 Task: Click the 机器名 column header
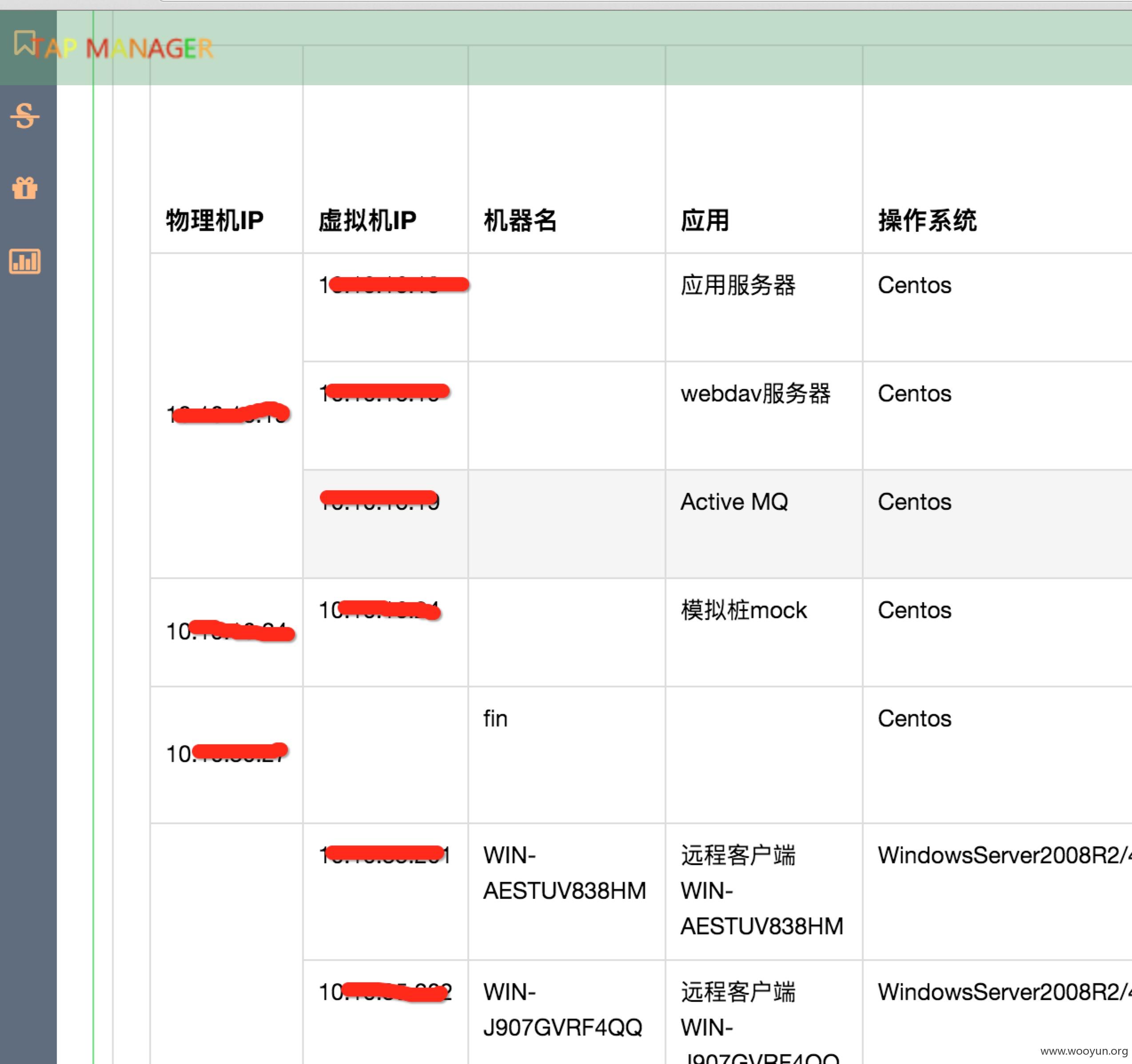pos(520,220)
